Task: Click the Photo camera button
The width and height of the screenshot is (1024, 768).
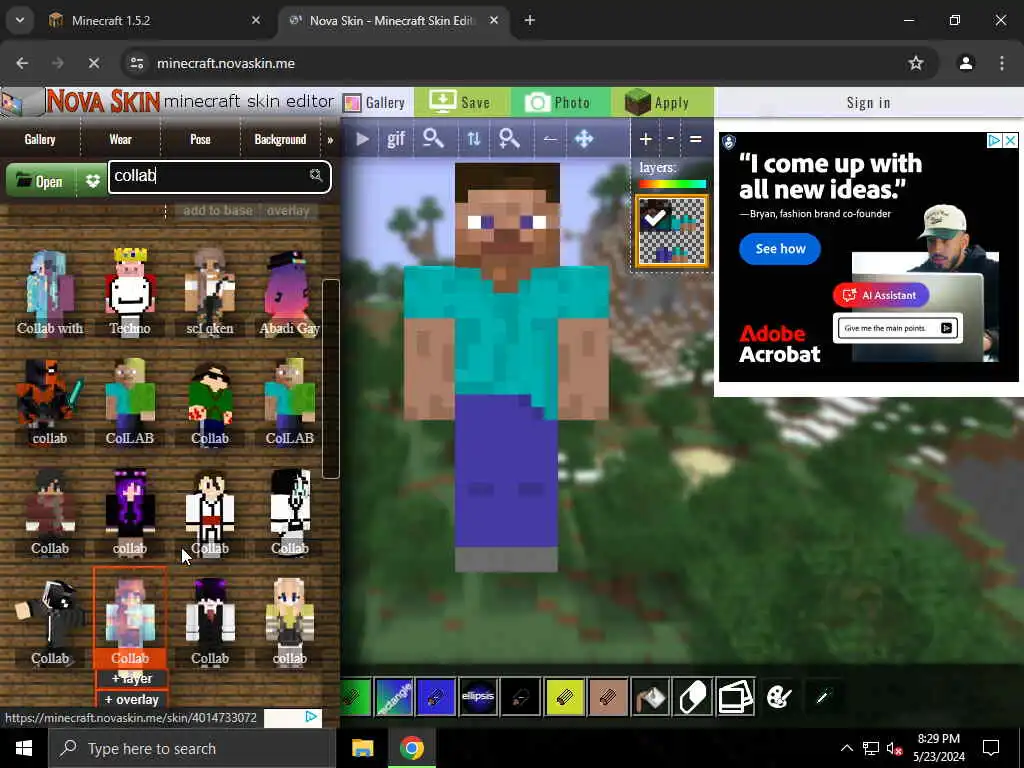Action: point(560,103)
